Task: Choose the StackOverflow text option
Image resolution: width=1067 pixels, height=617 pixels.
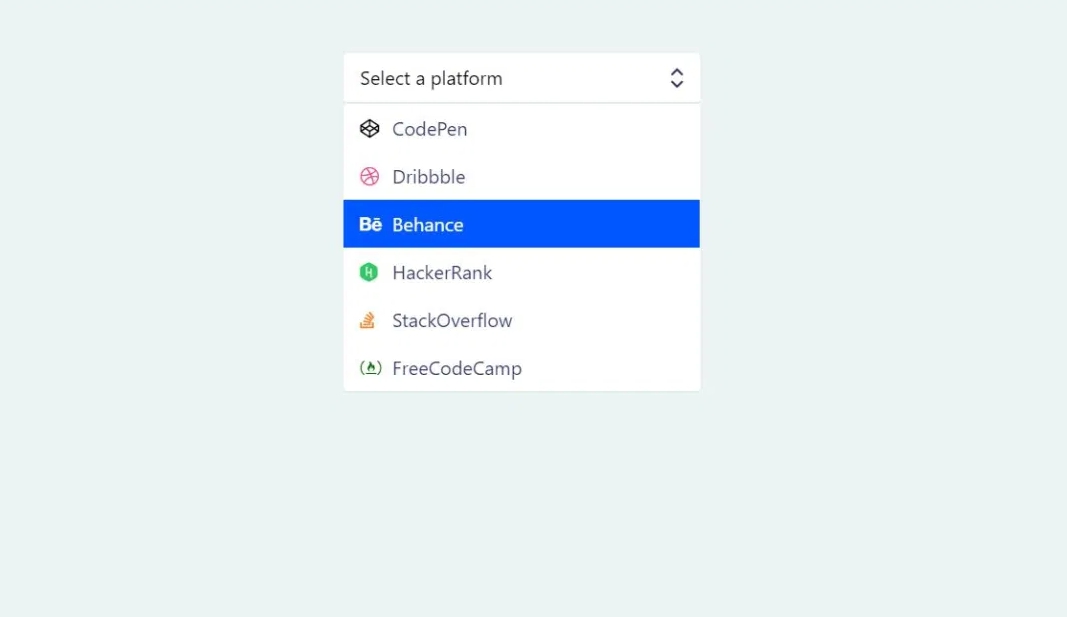Action: [452, 321]
